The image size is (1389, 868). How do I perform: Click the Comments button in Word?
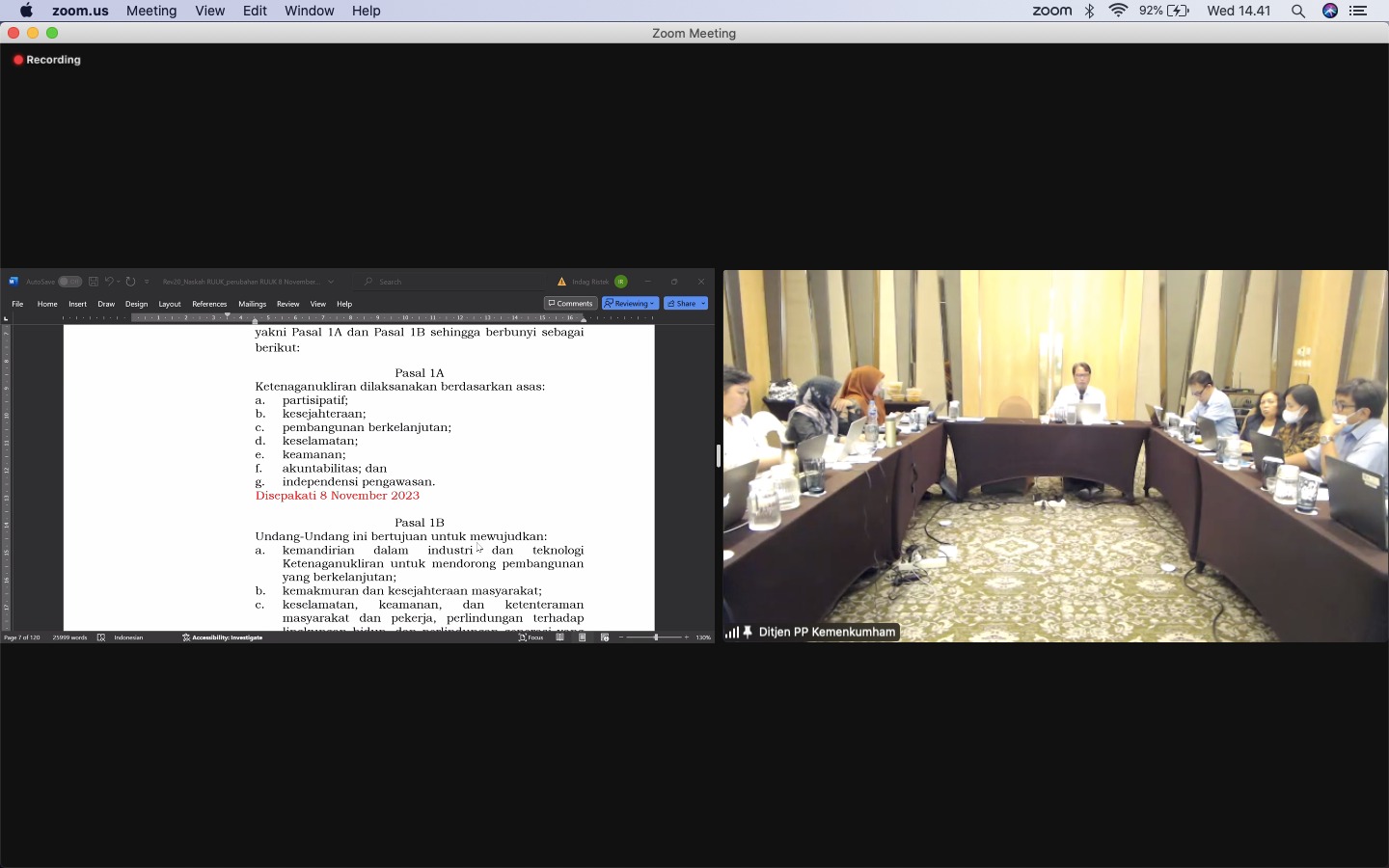[570, 303]
